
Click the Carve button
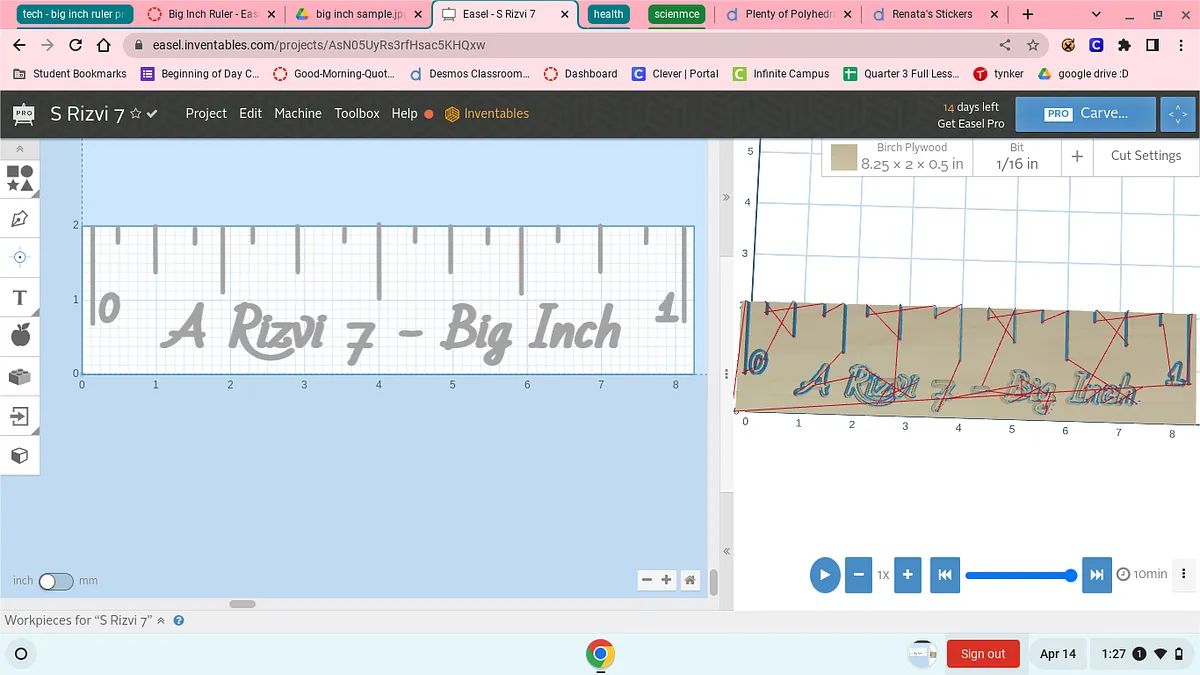tap(1085, 114)
